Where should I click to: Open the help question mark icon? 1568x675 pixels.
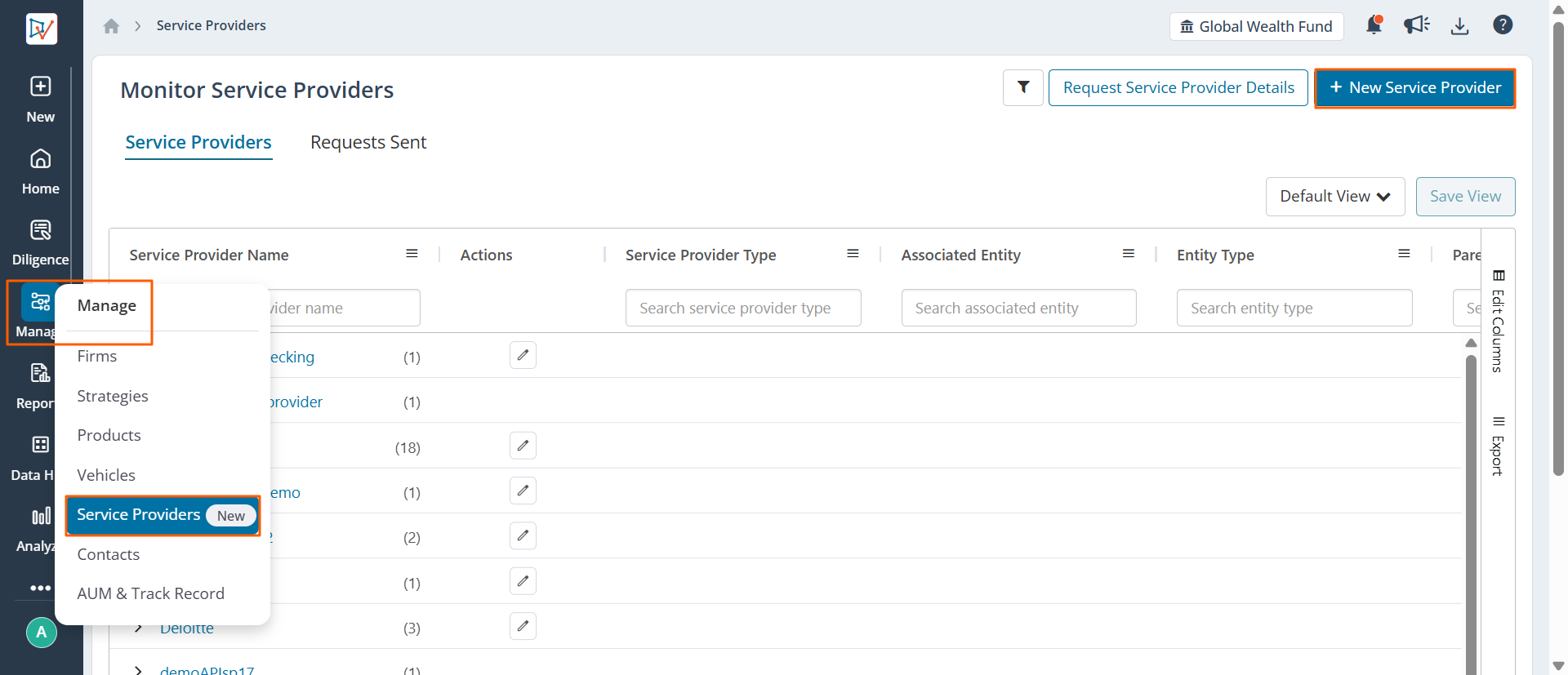(x=1503, y=25)
